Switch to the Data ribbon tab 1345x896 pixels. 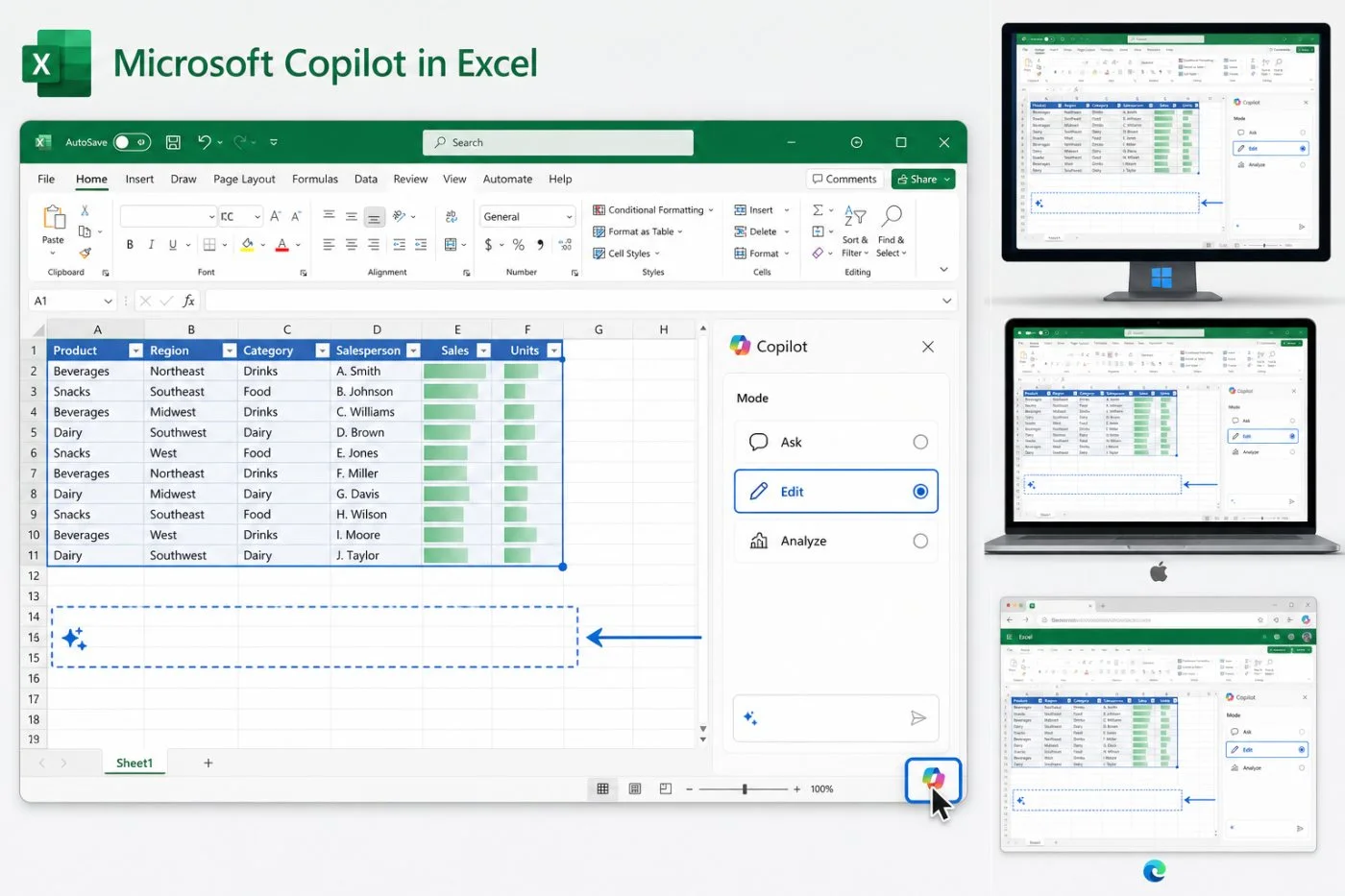pyautogui.click(x=366, y=179)
